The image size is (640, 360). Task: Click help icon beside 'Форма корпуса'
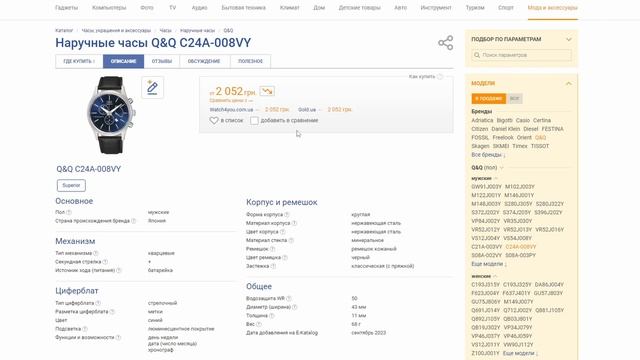pos(287,214)
